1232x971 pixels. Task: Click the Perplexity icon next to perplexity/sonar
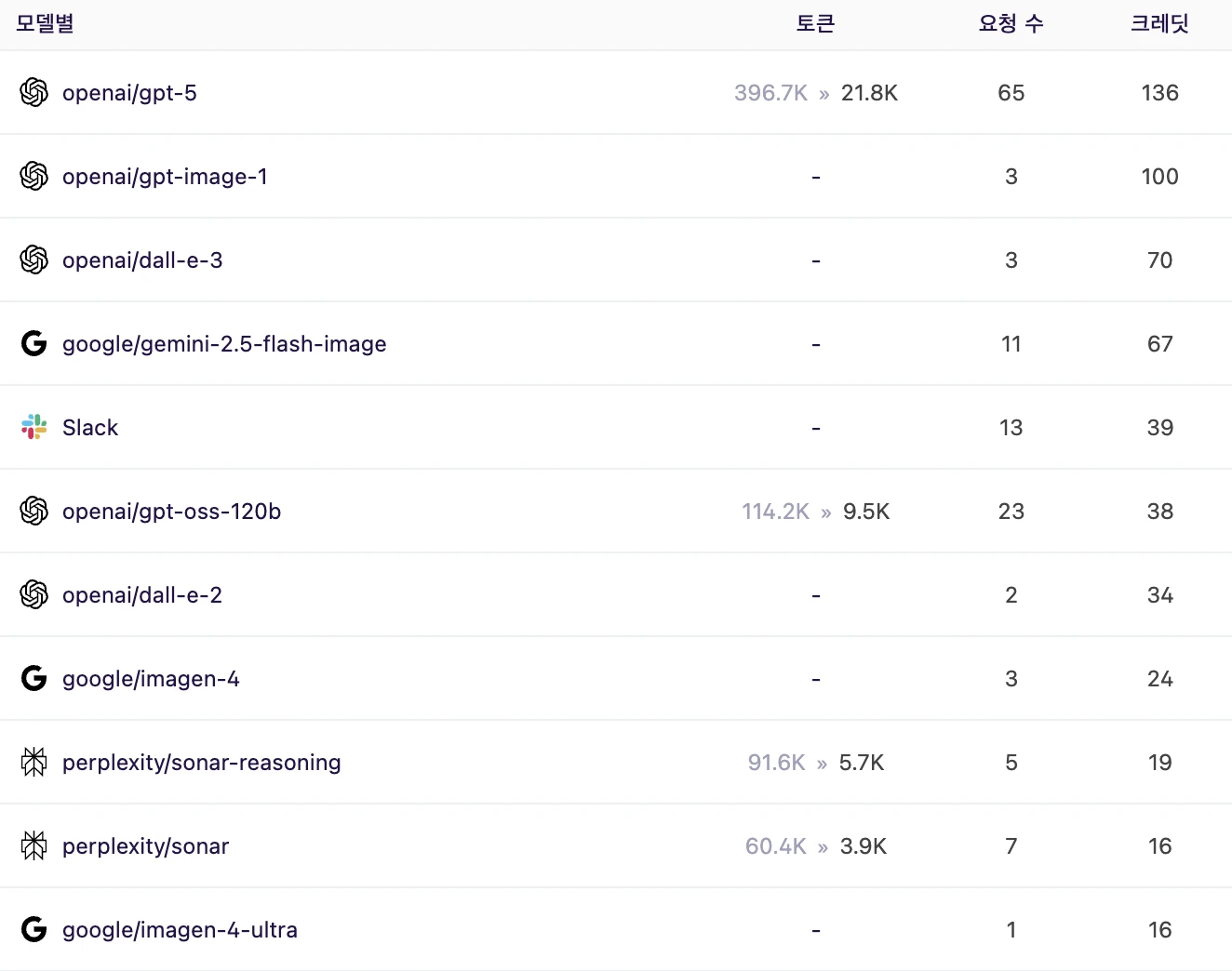[x=34, y=845]
